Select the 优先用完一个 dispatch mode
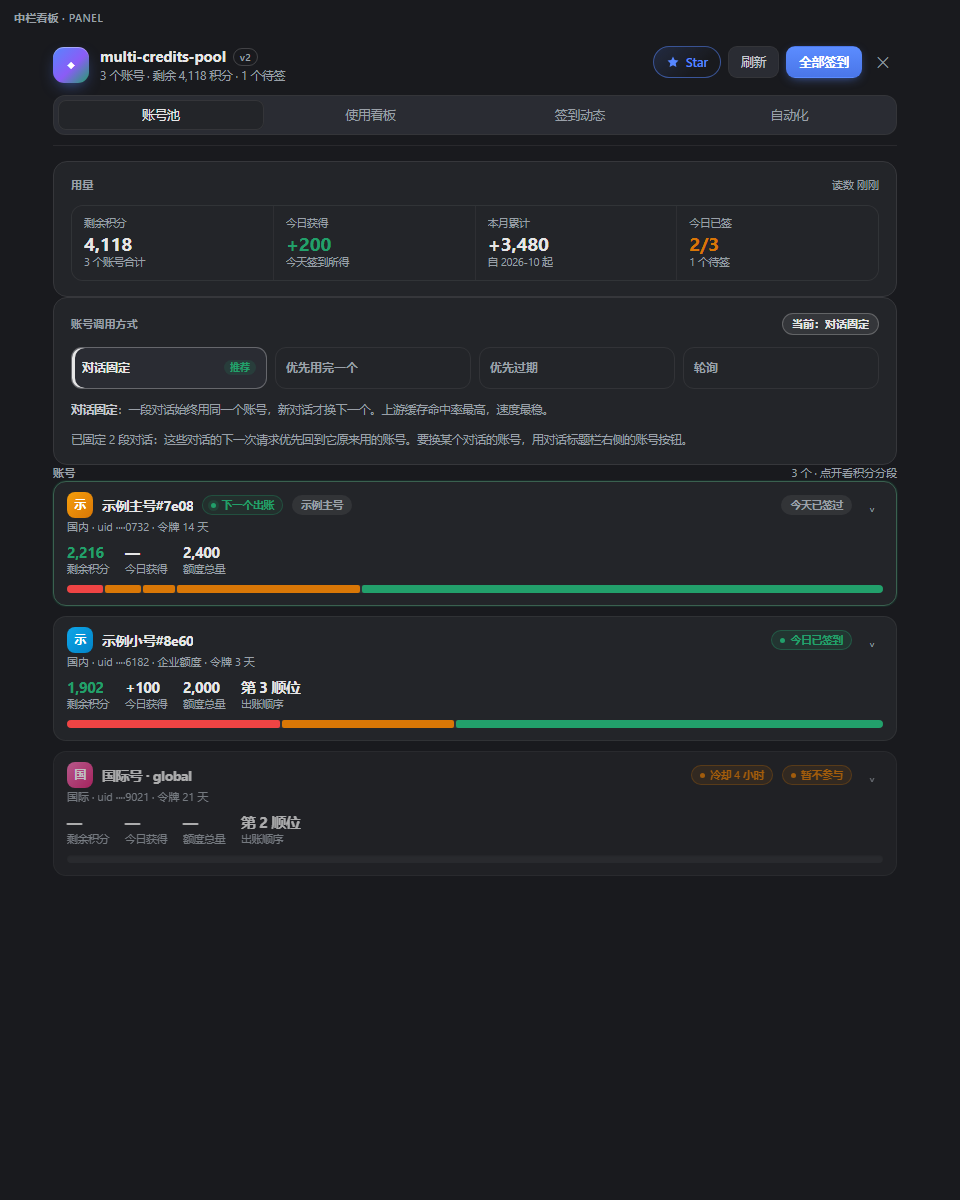The width and height of the screenshot is (960, 1200). 373,368
